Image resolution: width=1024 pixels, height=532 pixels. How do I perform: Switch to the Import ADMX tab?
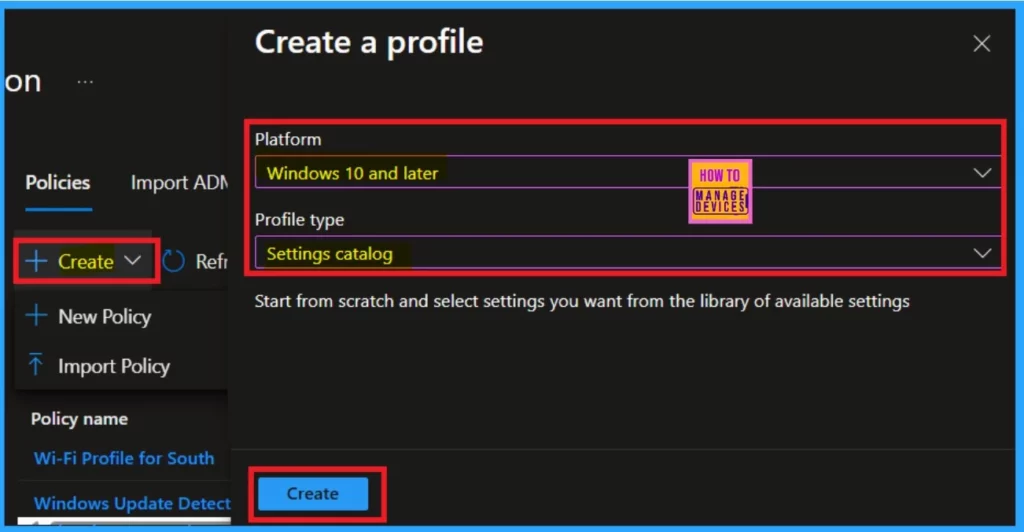(x=179, y=183)
